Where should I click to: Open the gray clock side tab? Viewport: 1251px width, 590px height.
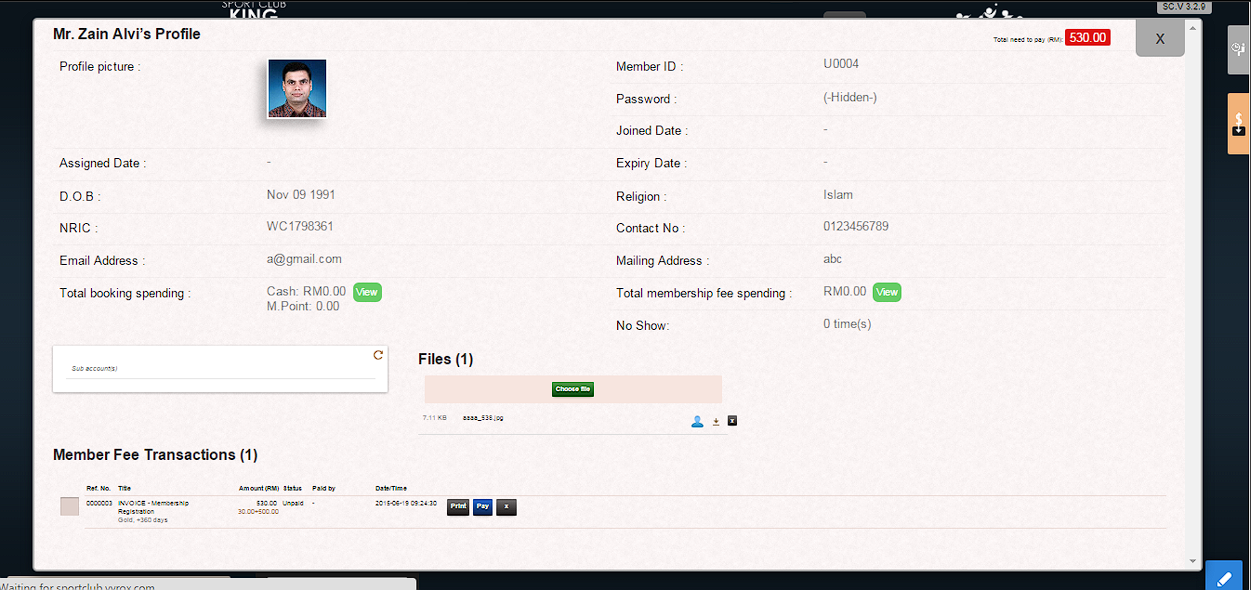(1238, 49)
